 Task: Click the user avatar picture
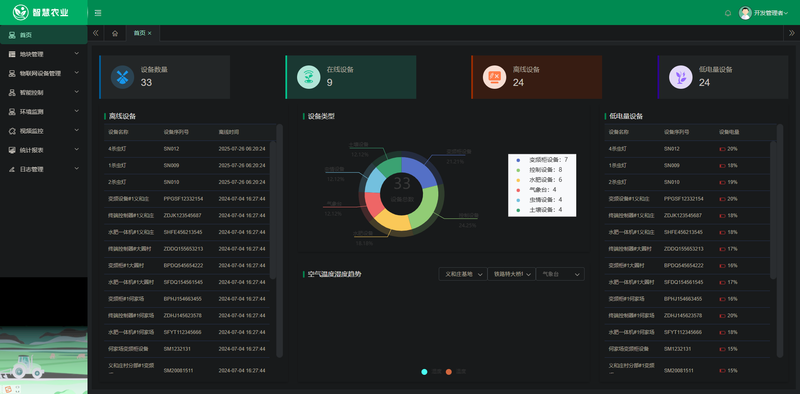745,13
